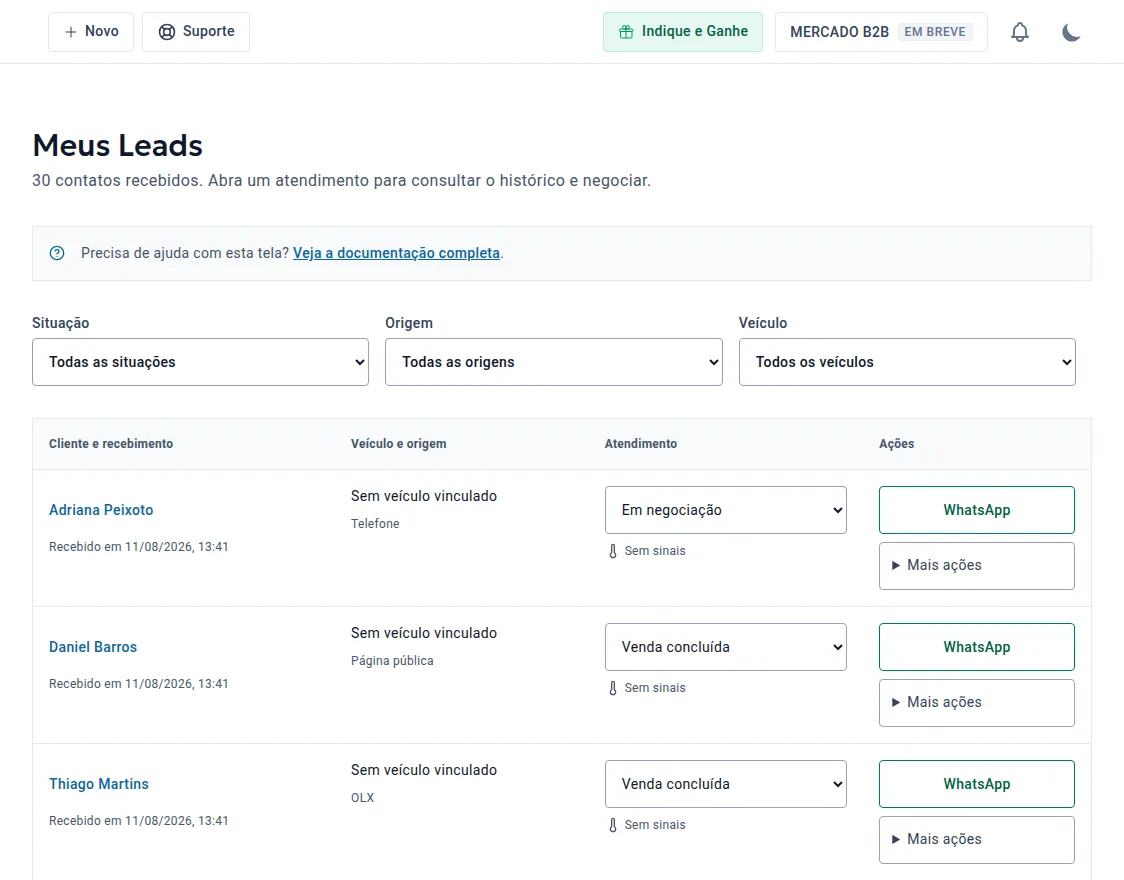Click Sem veículo vinculado in Thiago Martins row
This screenshot has width=1124, height=880.
[x=424, y=770]
